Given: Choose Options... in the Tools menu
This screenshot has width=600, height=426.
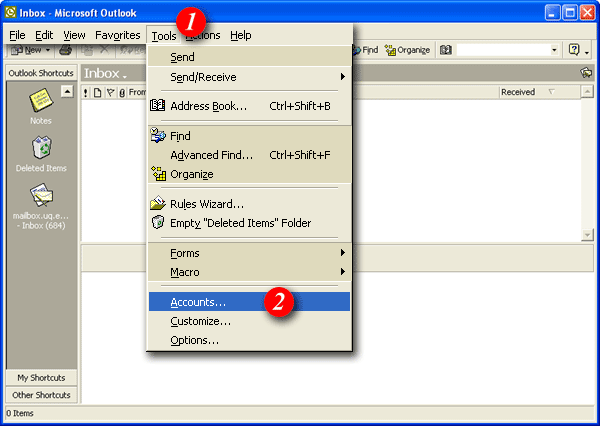Looking at the screenshot, I should click(x=194, y=340).
